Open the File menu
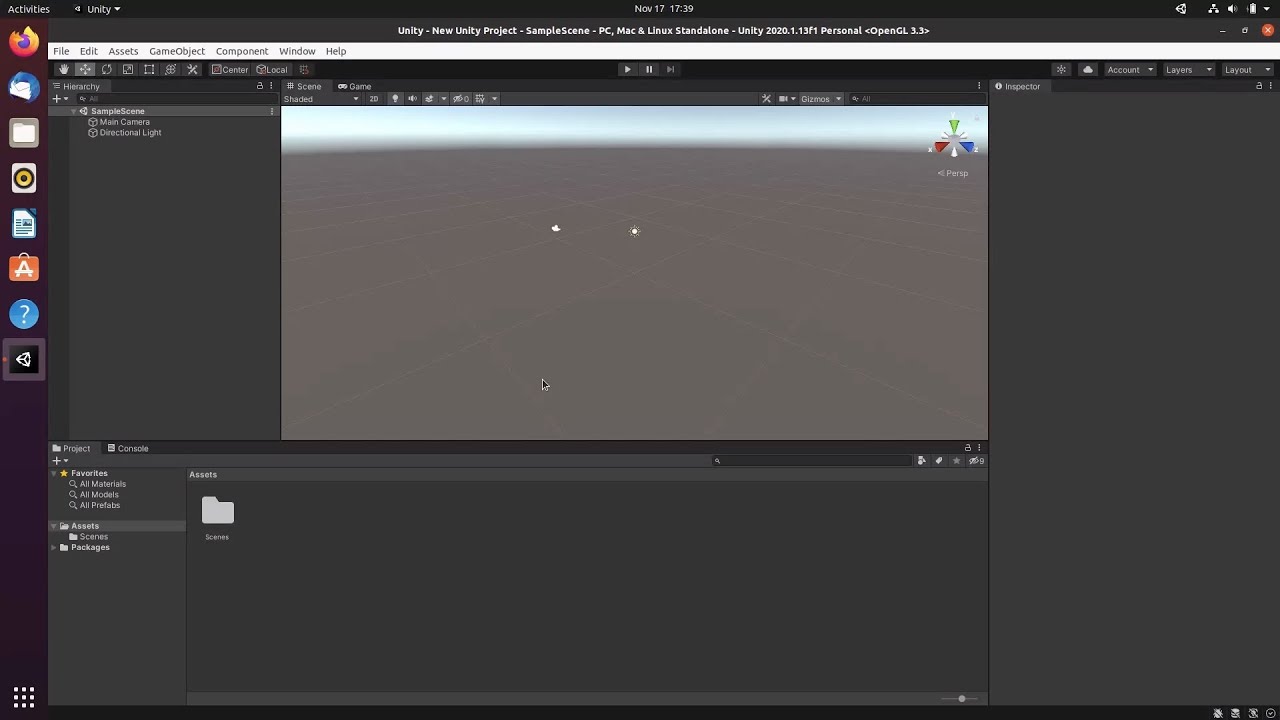Image resolution: width=1280 pixels, height=720 pixels. pyautogui.click(x=61, y=51)
